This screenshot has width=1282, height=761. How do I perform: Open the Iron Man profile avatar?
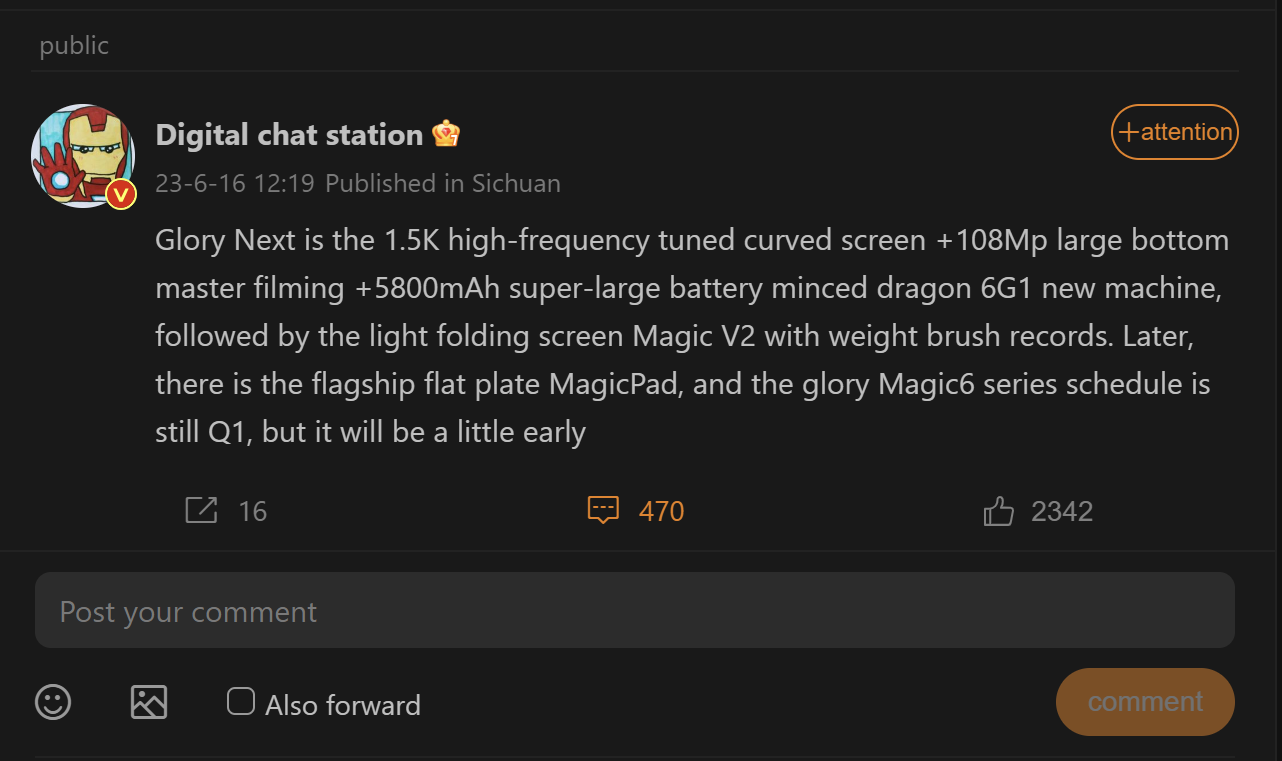point(82,155)
